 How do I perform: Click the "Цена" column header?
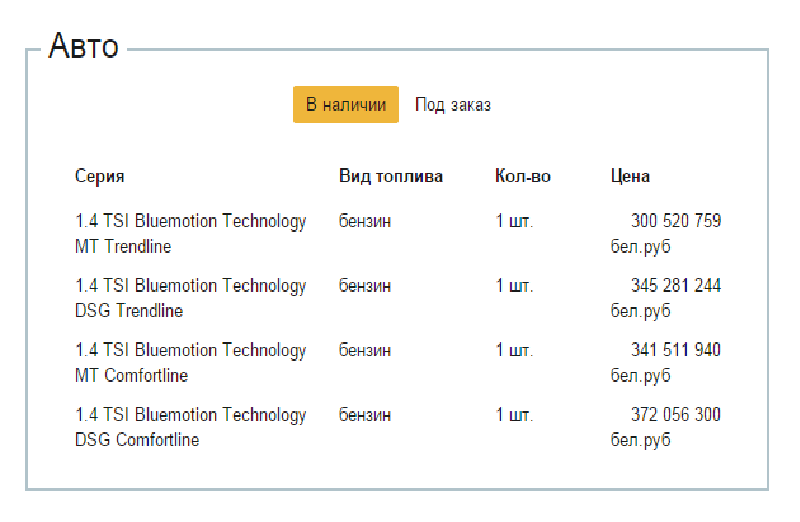click(x=630, y=177)
